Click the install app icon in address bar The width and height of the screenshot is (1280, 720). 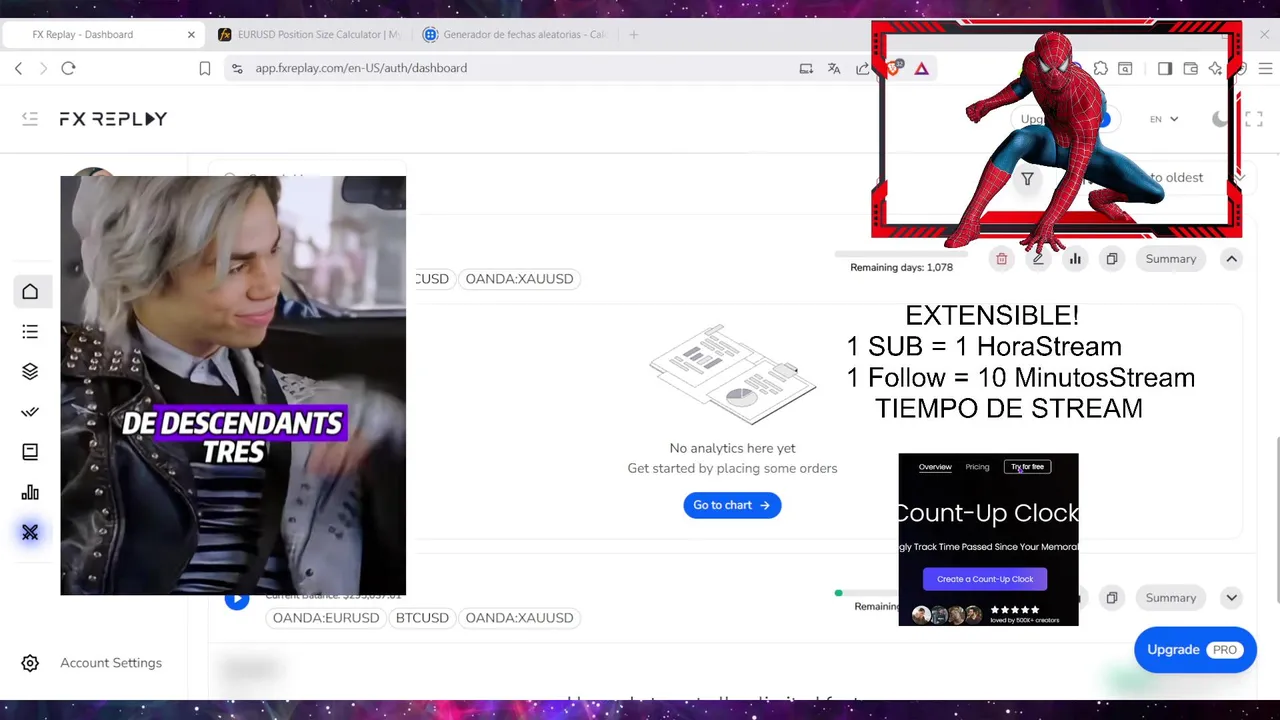(806, 68)
